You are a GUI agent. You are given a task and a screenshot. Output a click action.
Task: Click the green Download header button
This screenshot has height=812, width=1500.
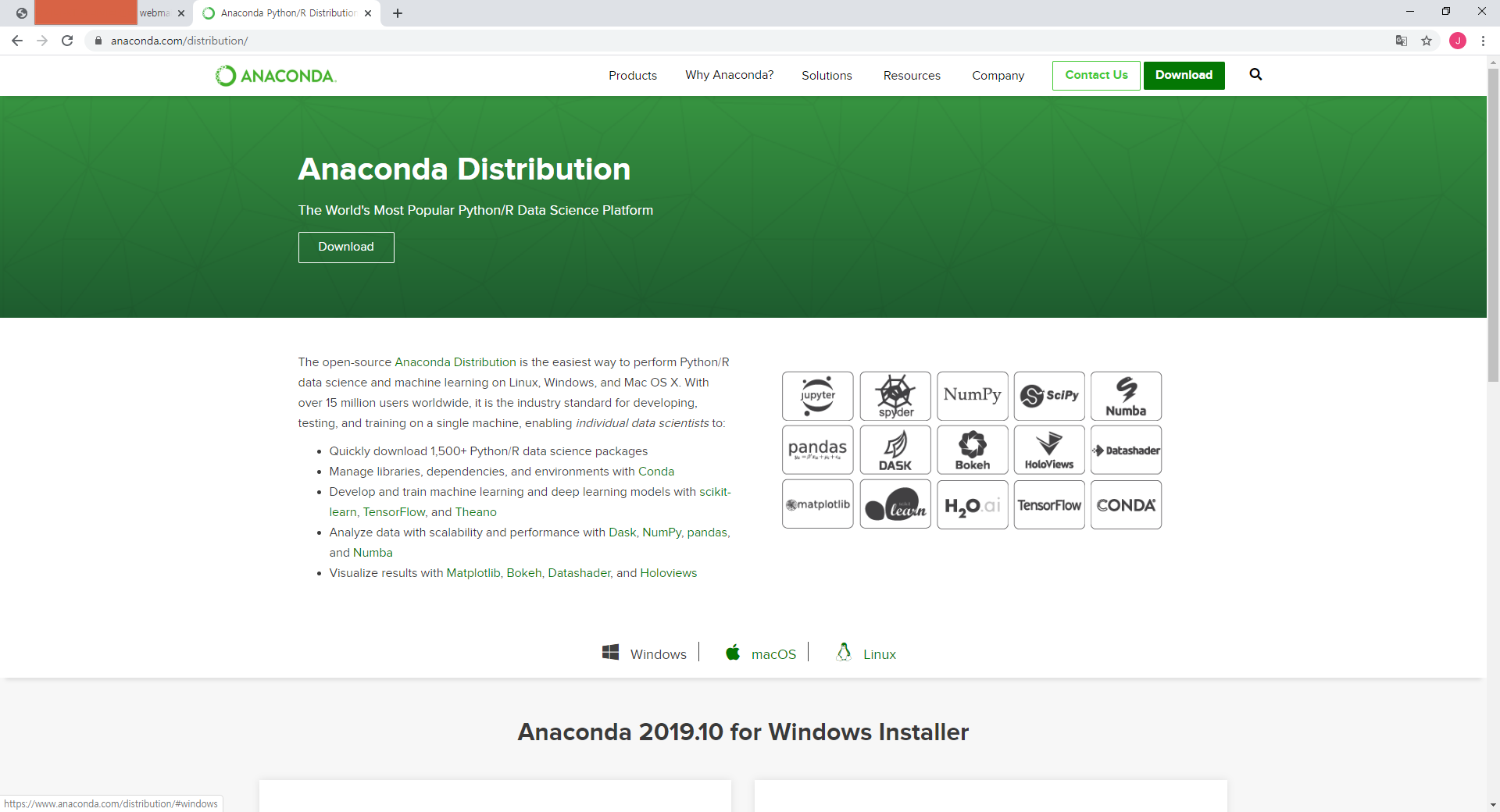pos(1184,76)
